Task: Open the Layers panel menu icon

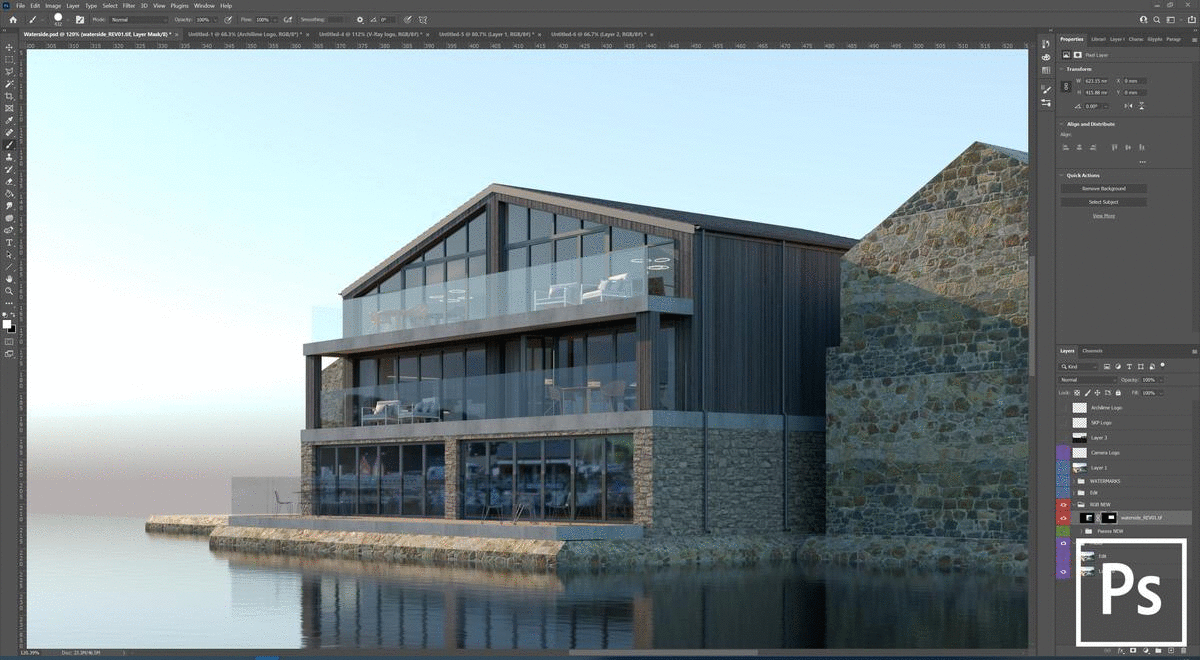Action: click(1194, 351)
